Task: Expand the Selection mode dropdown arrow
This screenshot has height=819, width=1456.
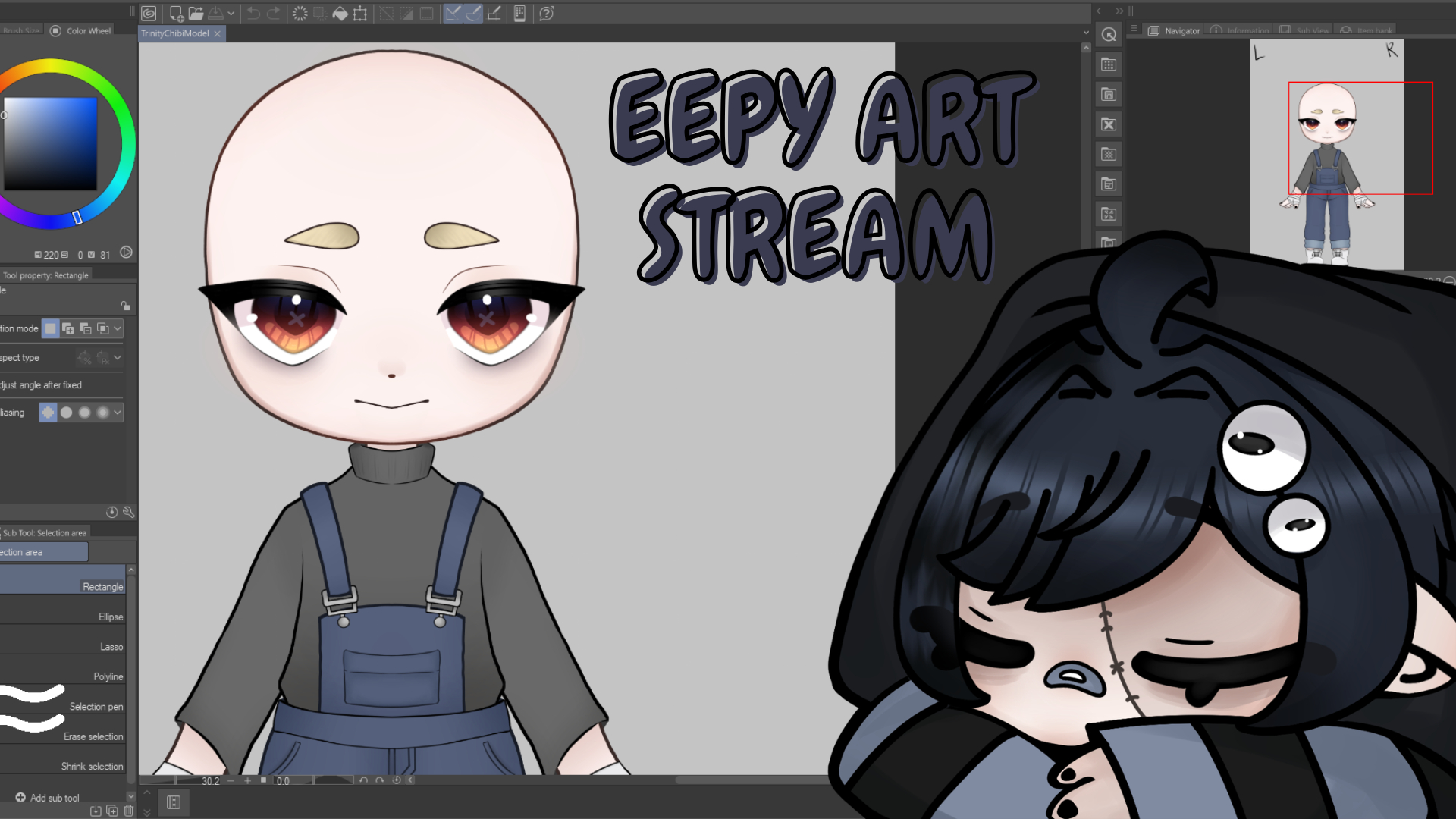Action: pyautogui.click(x=118, y=328)
